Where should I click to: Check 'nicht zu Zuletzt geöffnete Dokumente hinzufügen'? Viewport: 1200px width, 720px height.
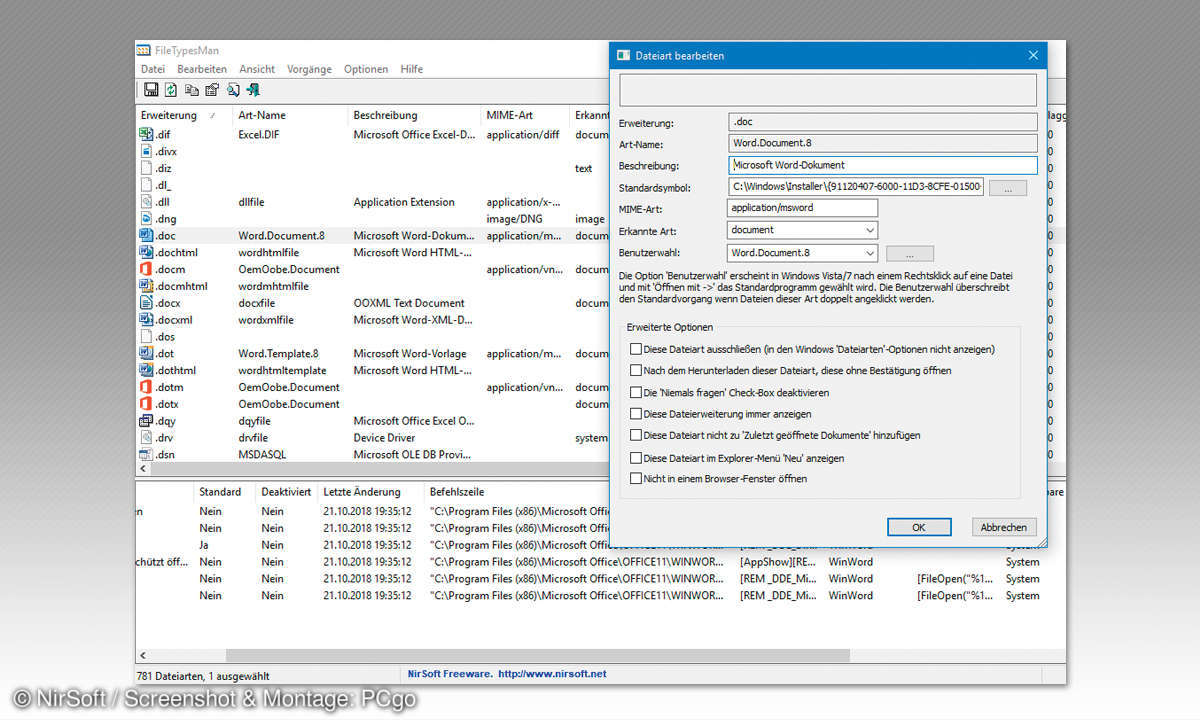(636, 435)
